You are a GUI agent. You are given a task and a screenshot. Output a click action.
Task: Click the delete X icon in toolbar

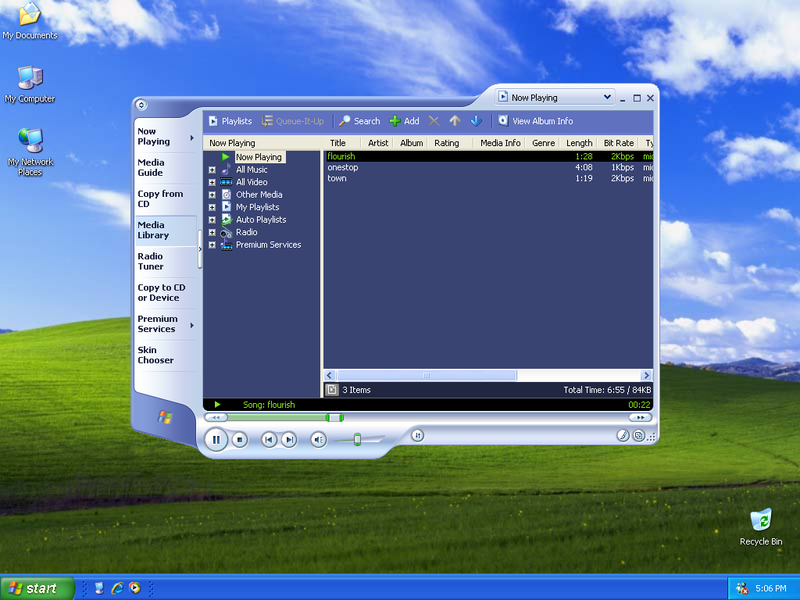click(434, 121)
